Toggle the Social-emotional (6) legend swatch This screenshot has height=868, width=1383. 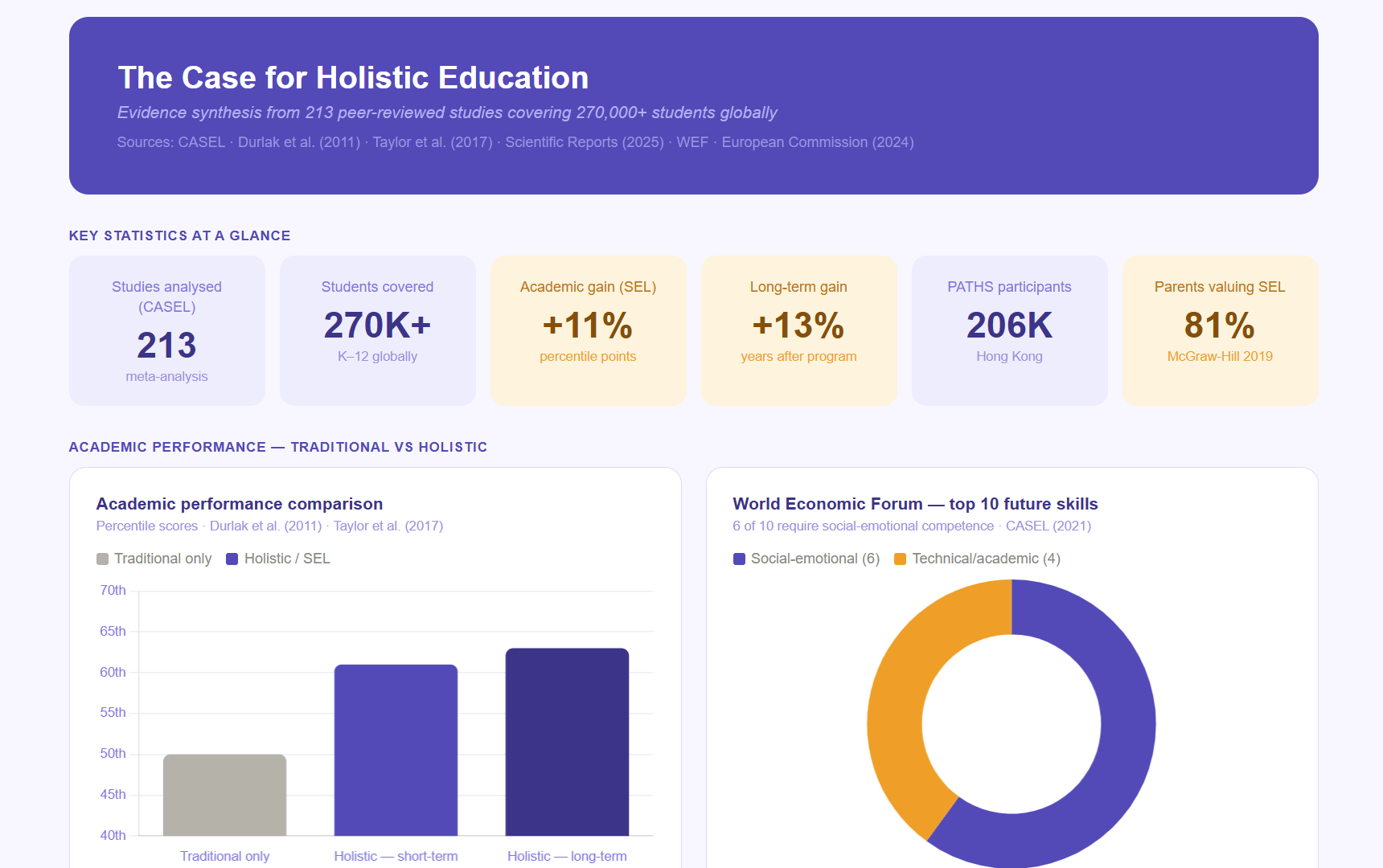click(739, 559)
